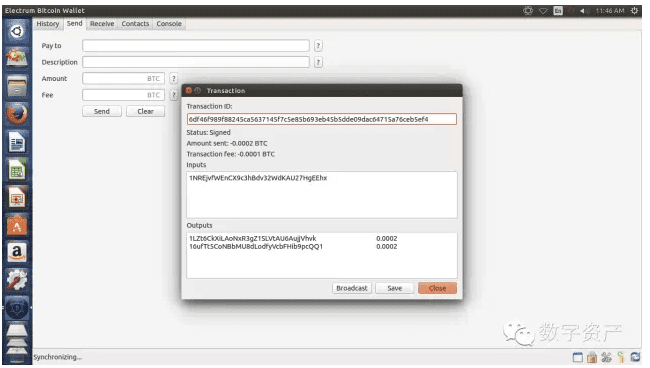The image size is (650, 368).
Task: Click the 0.0002 value in the 16ufTt5 output row
Action: coord(386,246)
